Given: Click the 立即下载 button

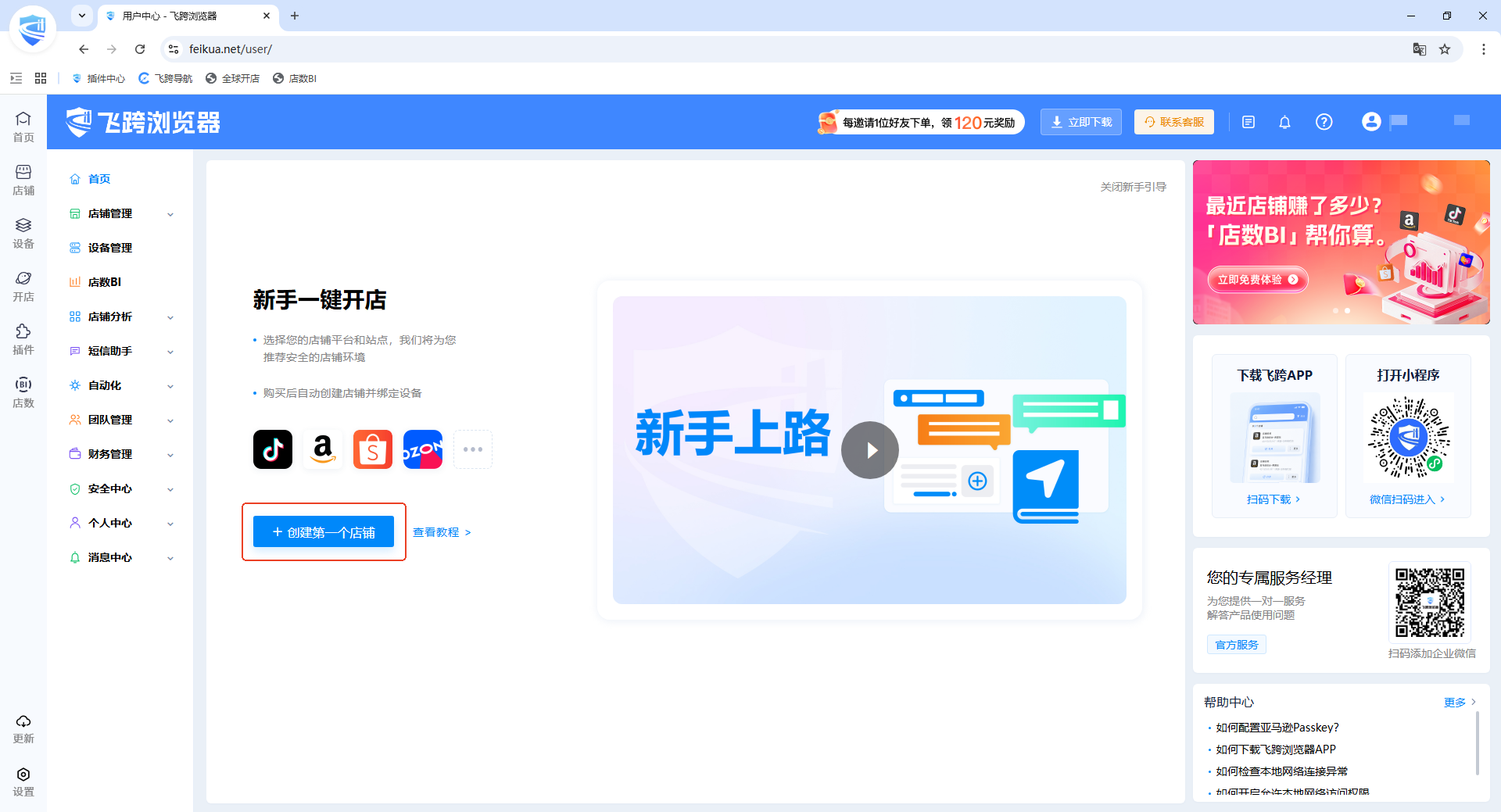Looking at the screenshot, I should (1081, 122).
